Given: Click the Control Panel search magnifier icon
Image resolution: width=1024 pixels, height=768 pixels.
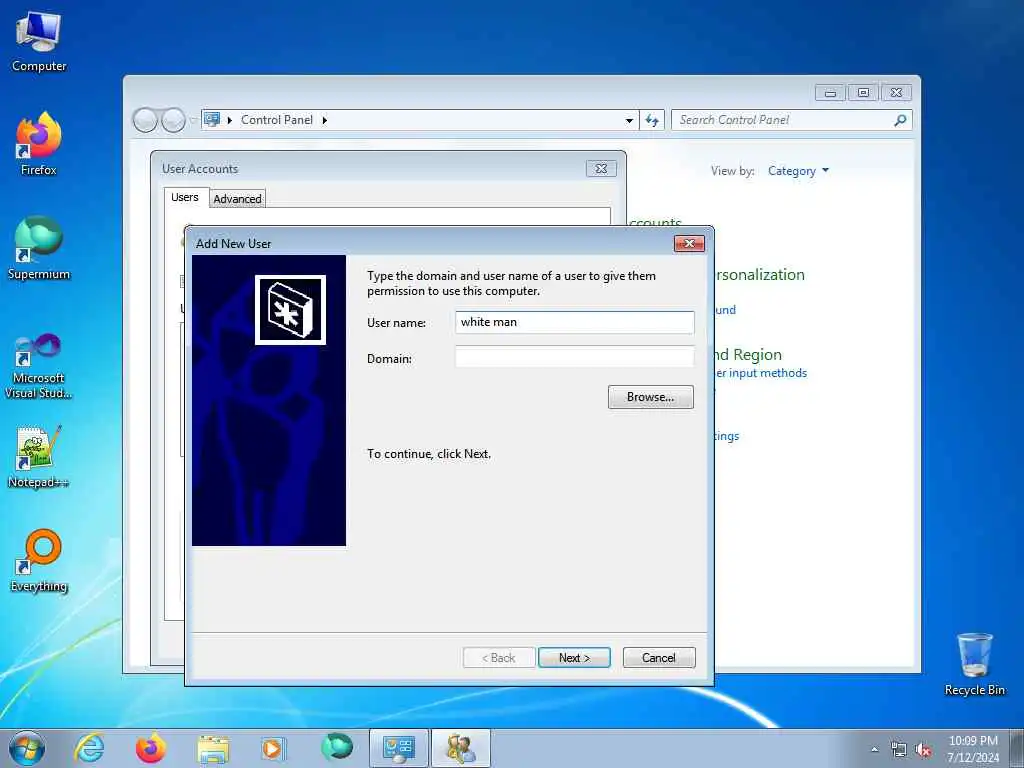Looking at the screenshot, I should pos(900,120).
